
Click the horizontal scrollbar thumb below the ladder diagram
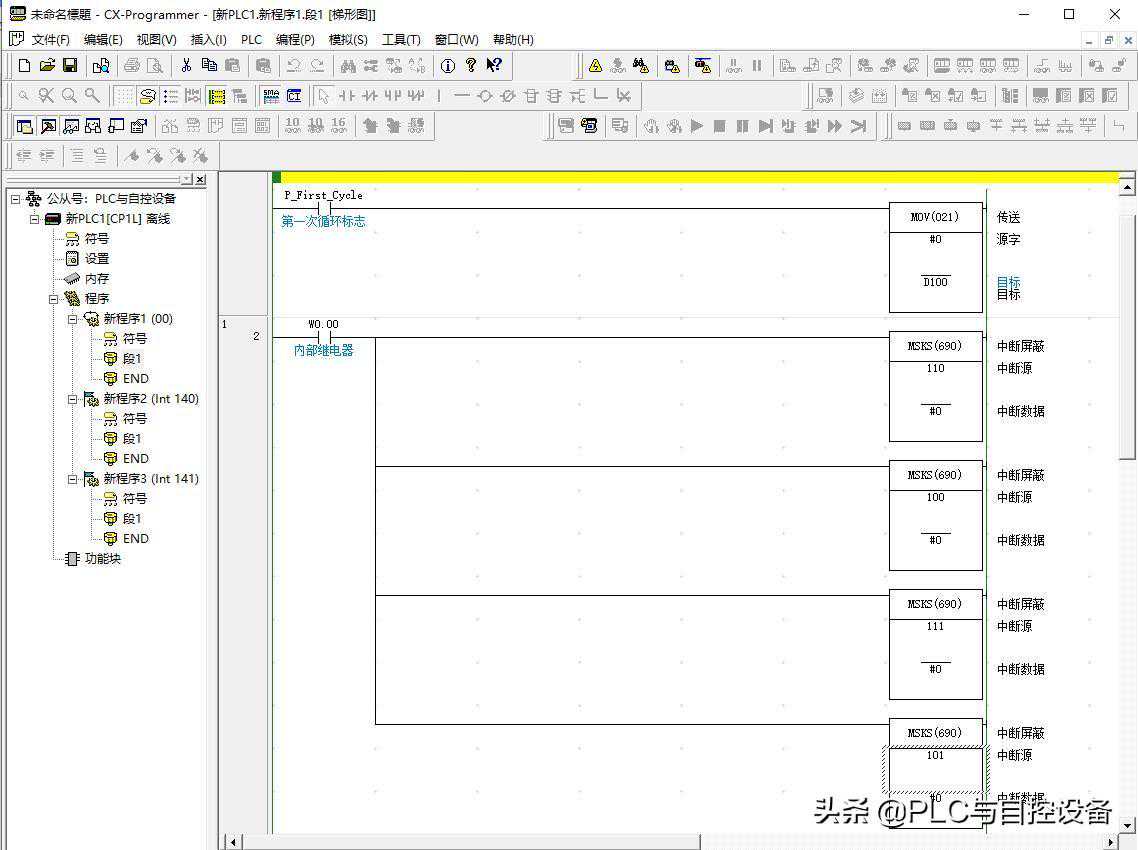[470, 842]
